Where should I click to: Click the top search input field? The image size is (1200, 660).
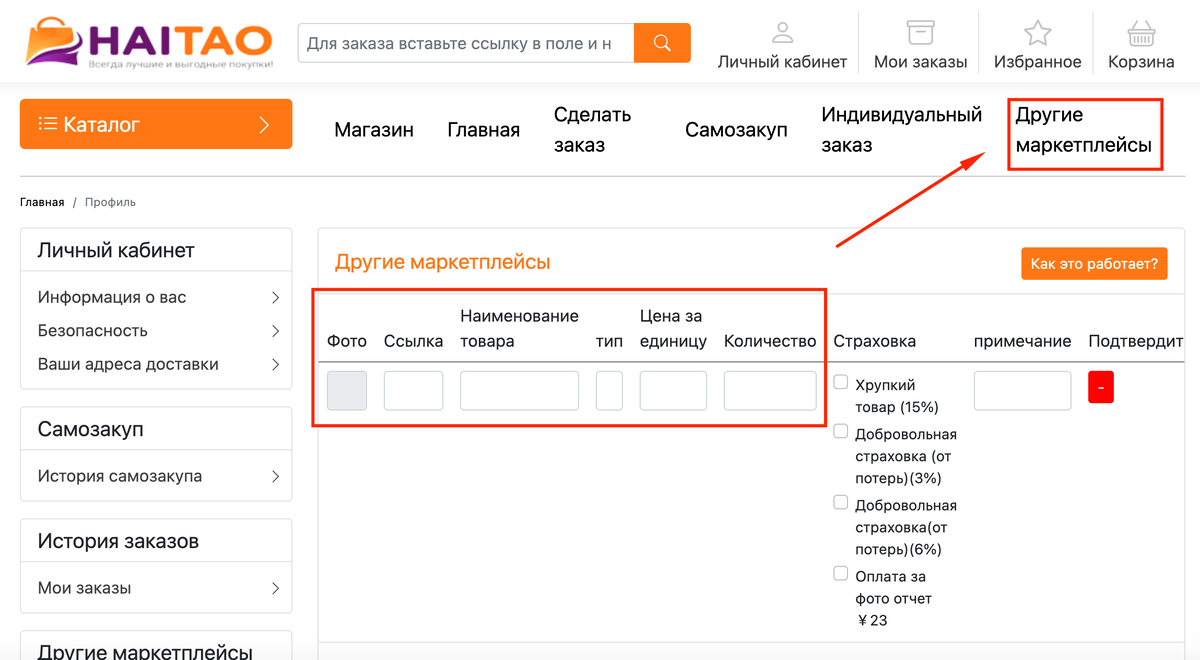tap(466, 43)
